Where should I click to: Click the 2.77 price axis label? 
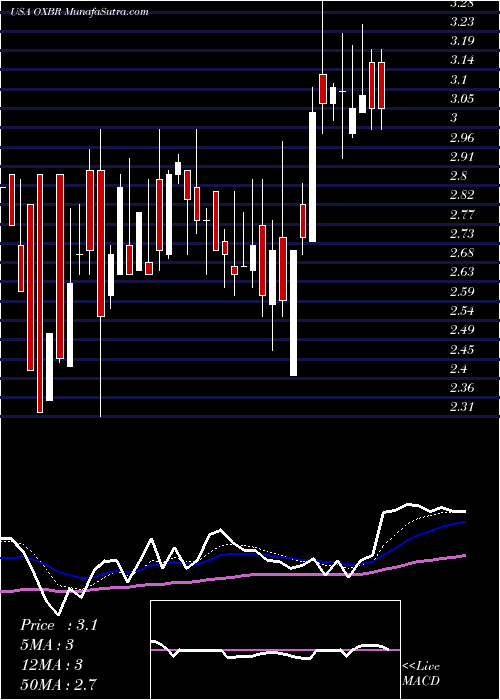coord(462,215)
